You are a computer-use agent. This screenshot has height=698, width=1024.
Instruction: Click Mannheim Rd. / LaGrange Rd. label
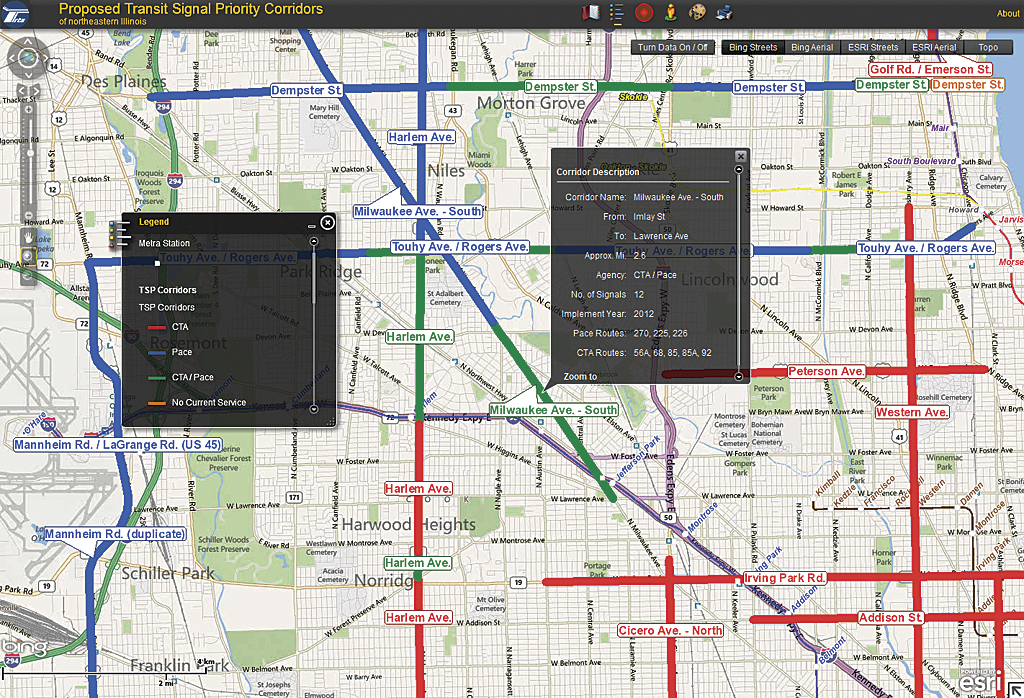118,445
